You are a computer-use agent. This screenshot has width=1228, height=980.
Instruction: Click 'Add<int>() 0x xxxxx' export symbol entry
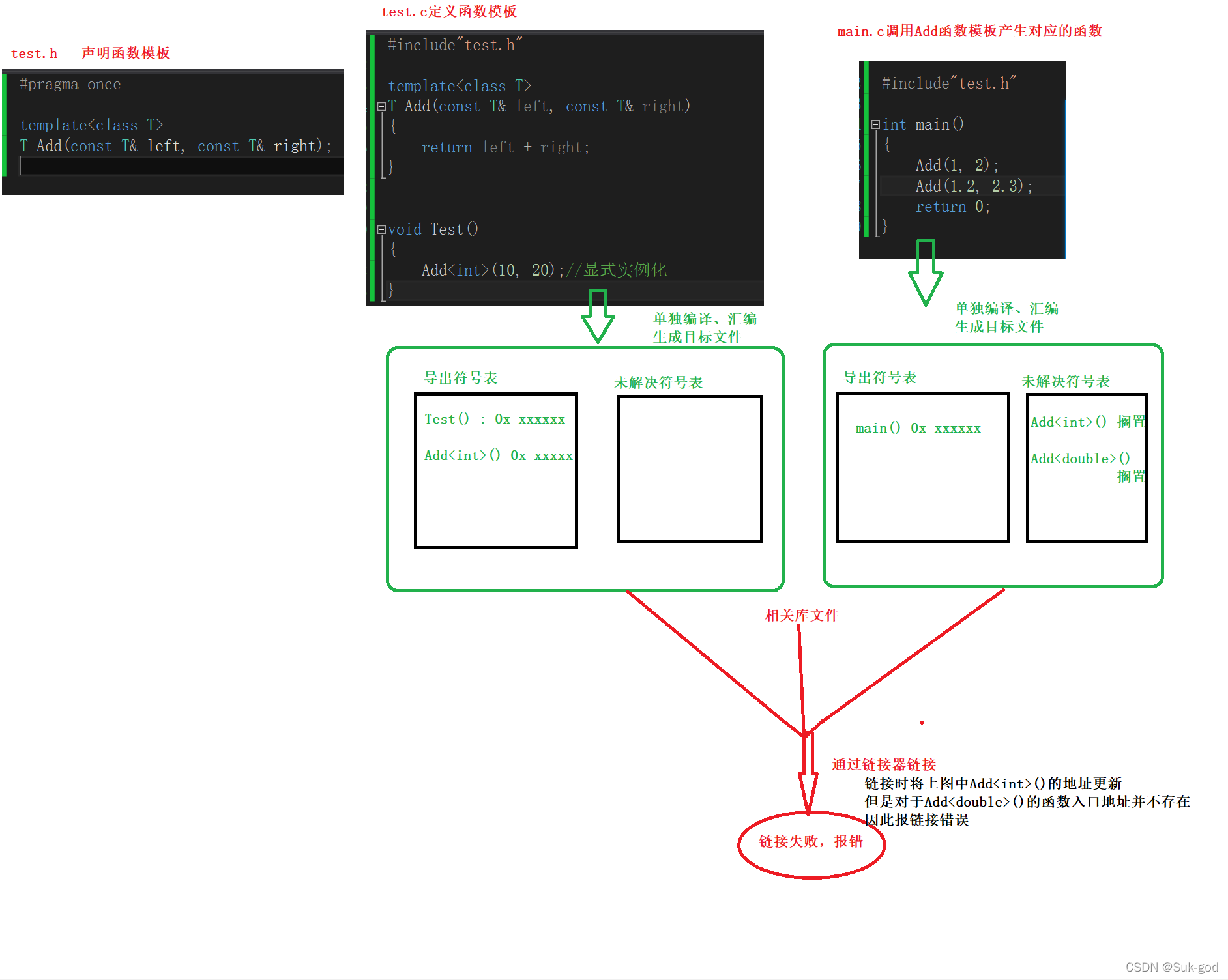tap(499, 455)
